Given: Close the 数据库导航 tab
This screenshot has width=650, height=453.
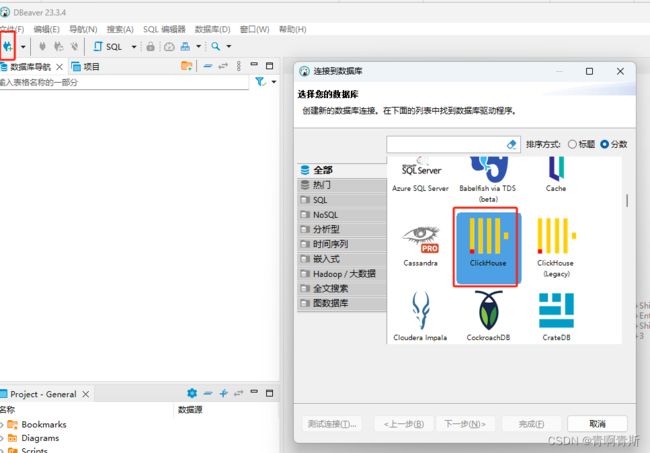Looking at the screenshot, I should click(x=60, y=67).
